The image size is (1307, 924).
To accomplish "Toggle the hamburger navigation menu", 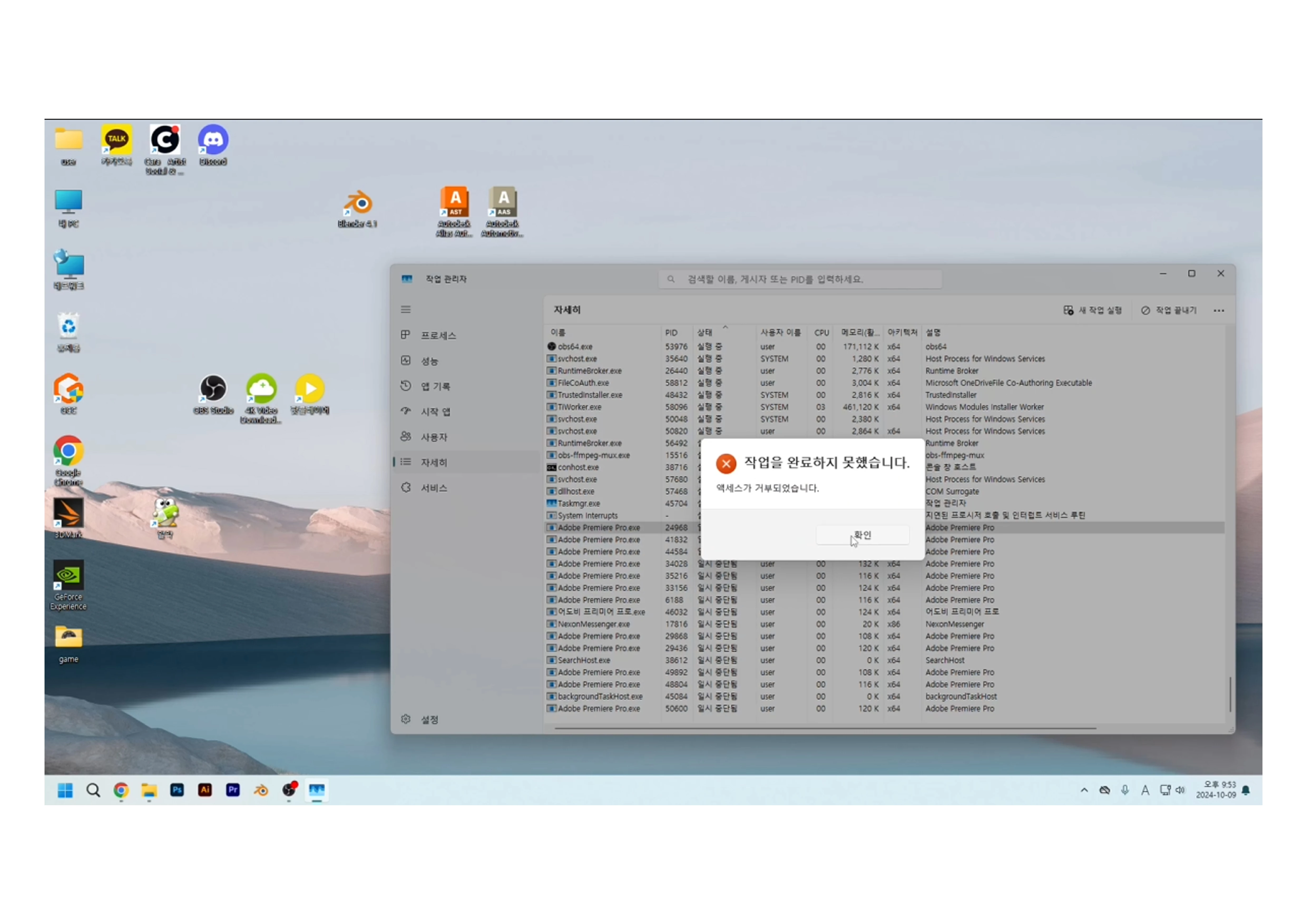I will click(406, 309).
